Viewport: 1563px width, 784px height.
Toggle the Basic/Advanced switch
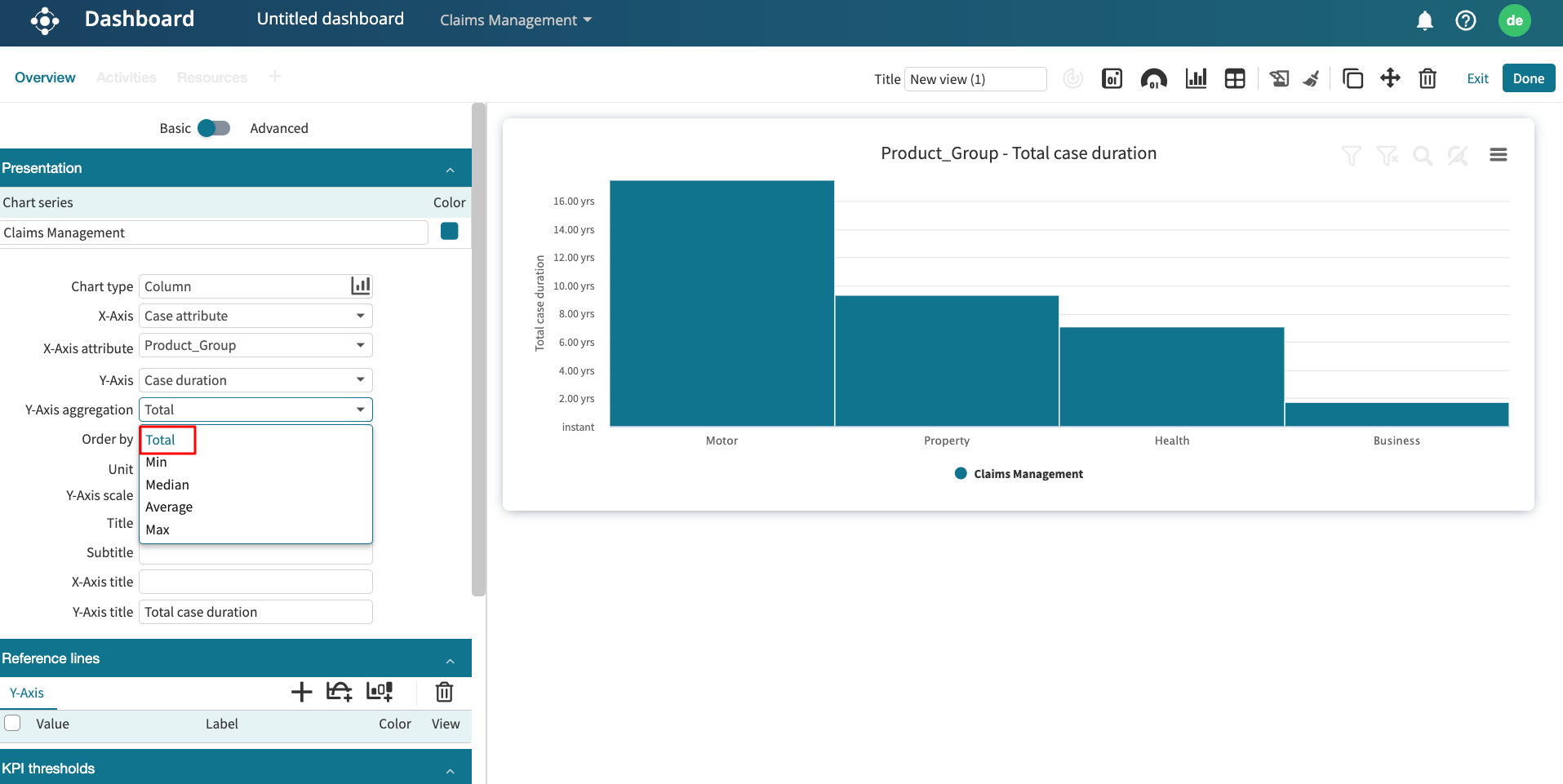[214, 128]
